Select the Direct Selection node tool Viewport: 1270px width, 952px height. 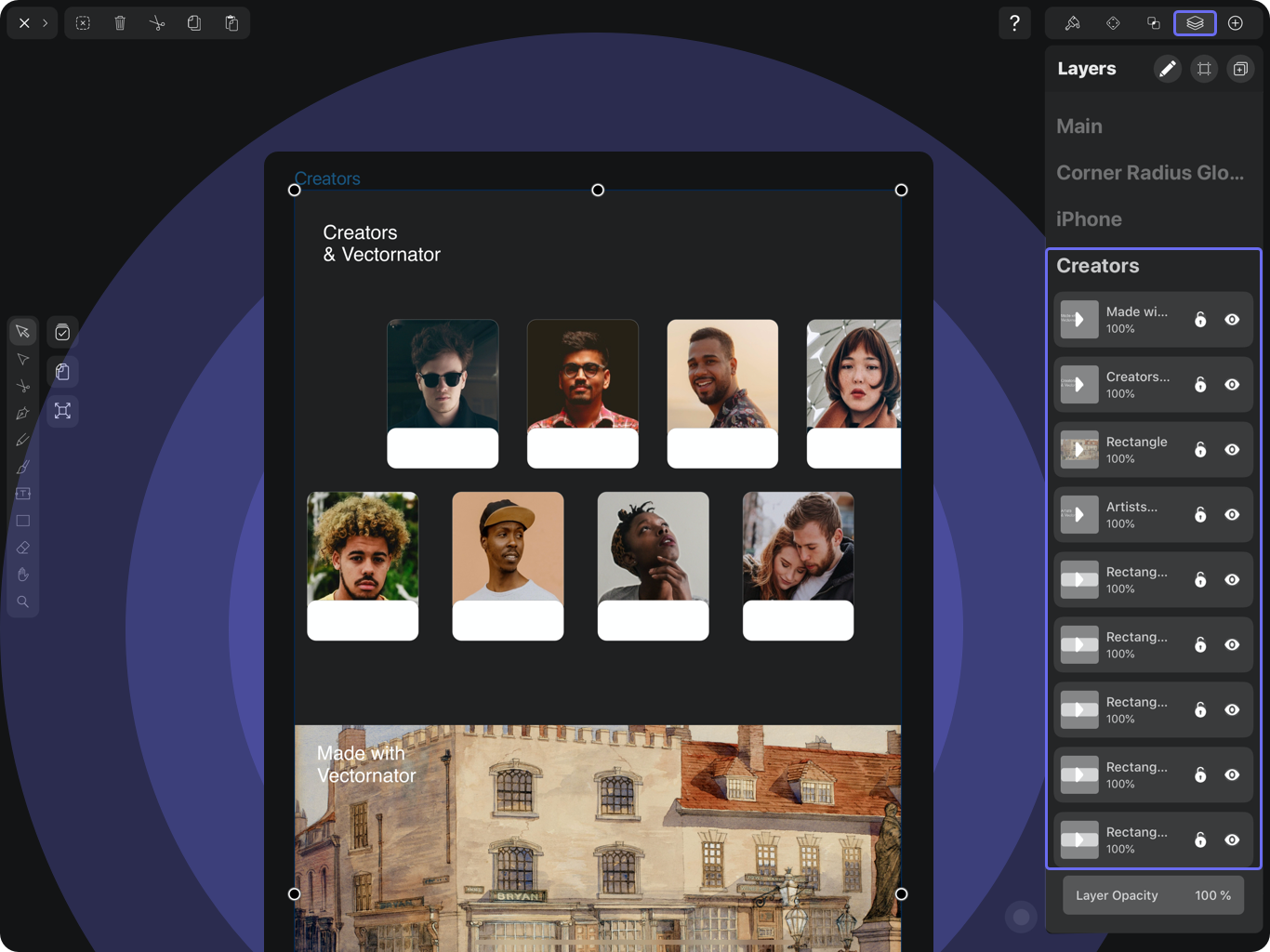coord(23,359)
